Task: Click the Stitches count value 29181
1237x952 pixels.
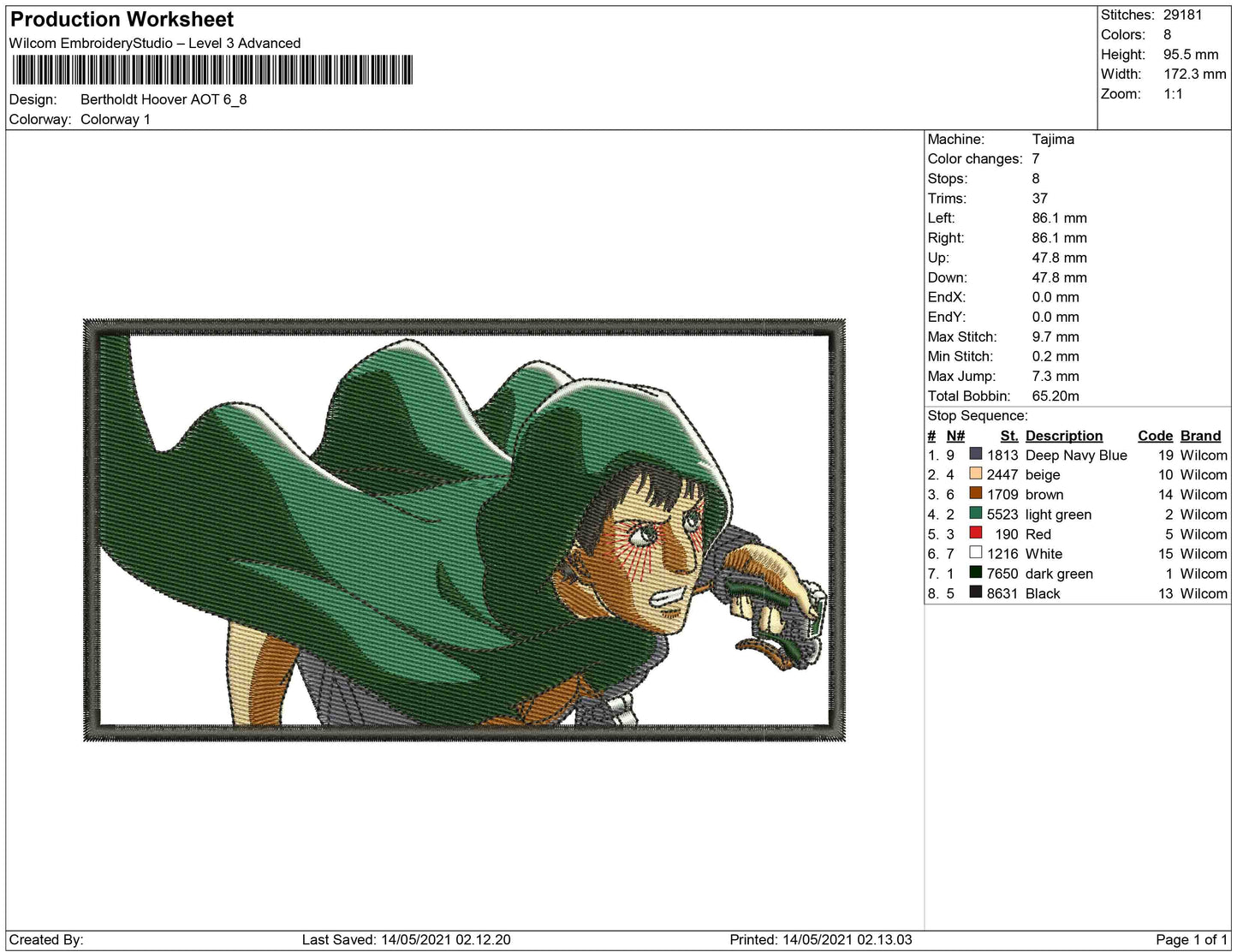Action: (x=1182, y=15)
